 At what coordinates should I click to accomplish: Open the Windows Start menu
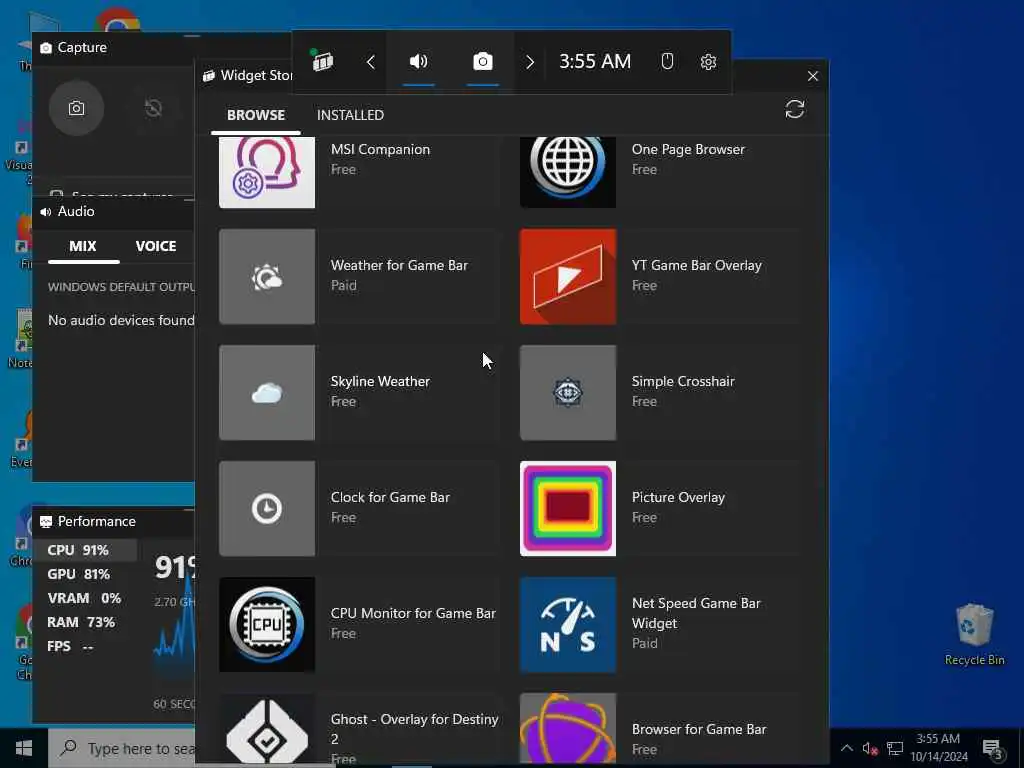[x=24, y=748]
